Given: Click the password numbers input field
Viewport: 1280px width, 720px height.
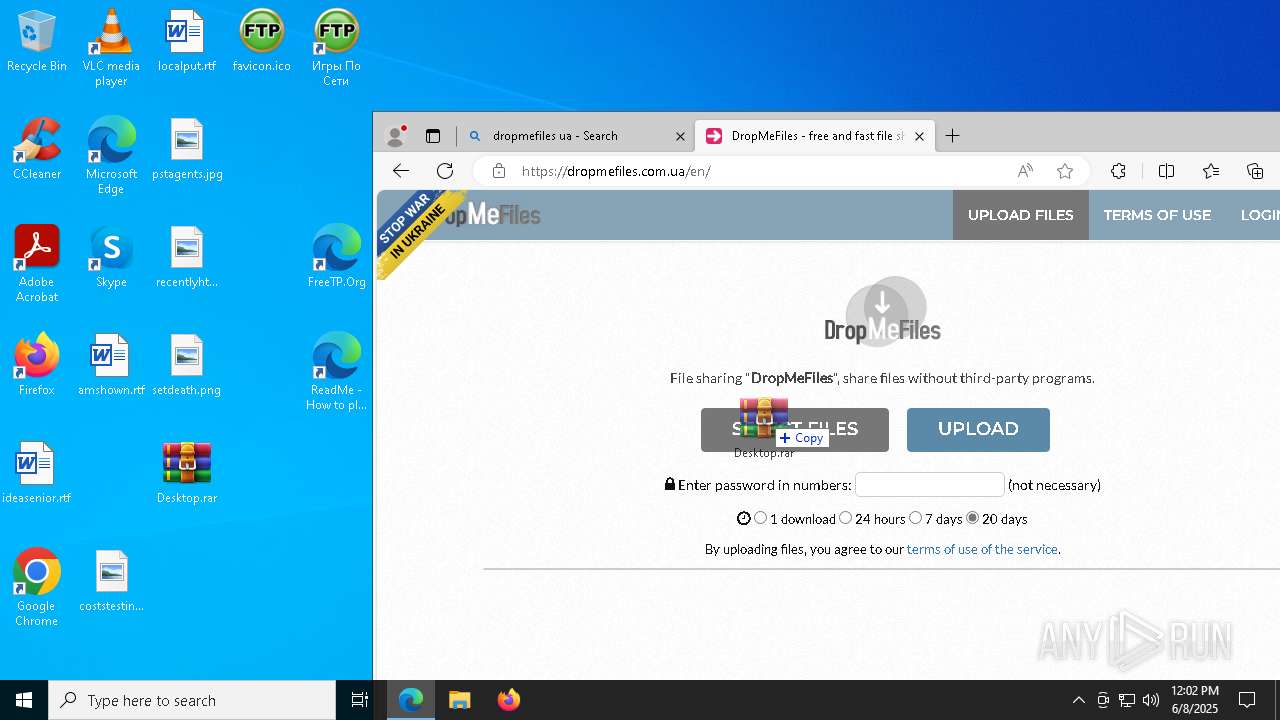Looking at the screenshot, I should coord(930,485).
